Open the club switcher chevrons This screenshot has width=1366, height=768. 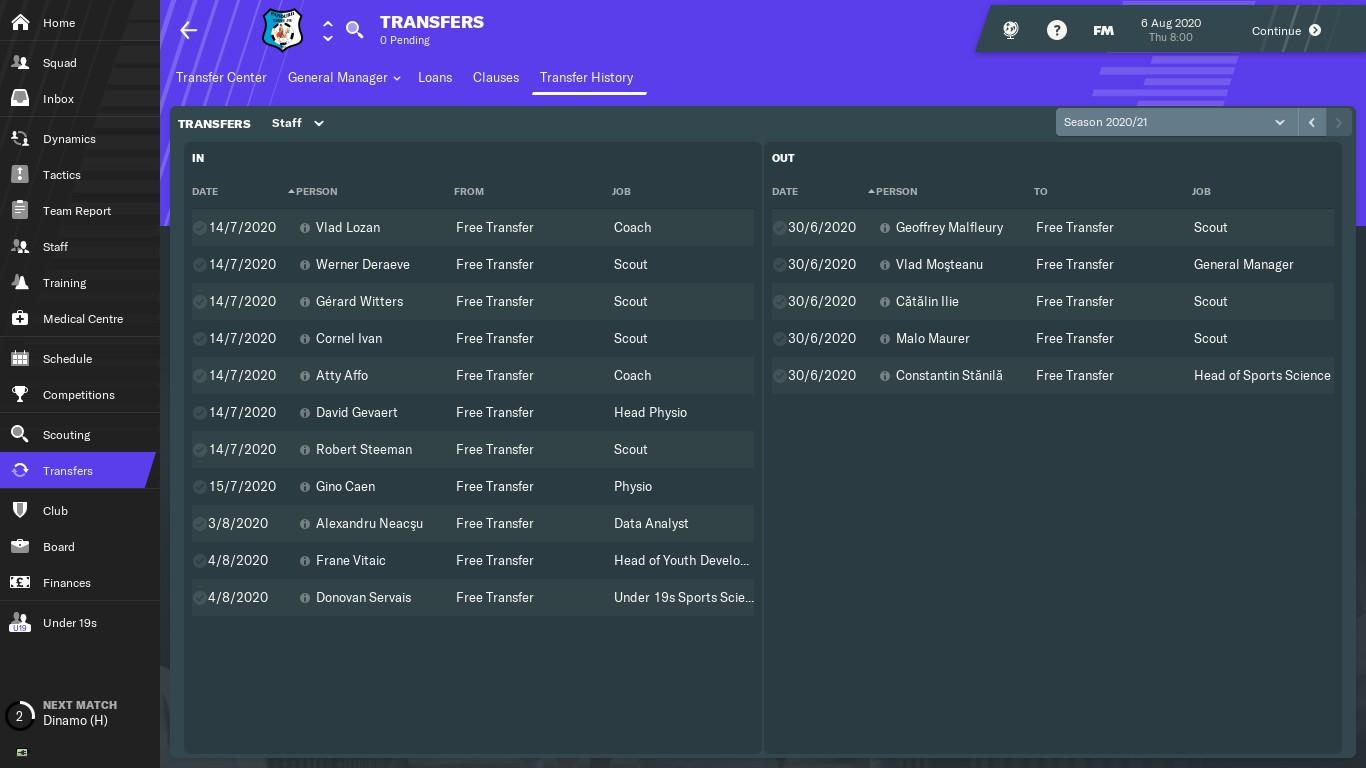click(x=327, y=30)
